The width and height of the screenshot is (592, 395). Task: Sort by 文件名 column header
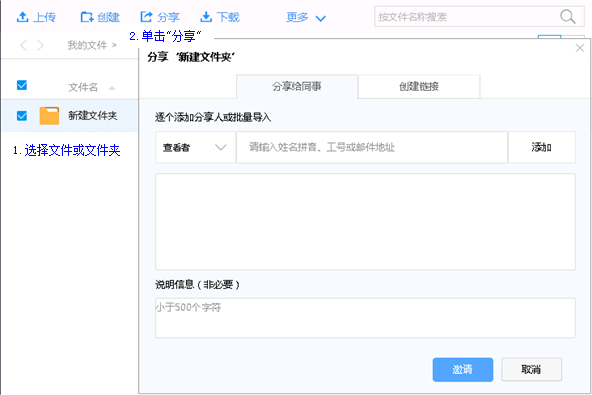pyautogui.click(x=83, y=87)
